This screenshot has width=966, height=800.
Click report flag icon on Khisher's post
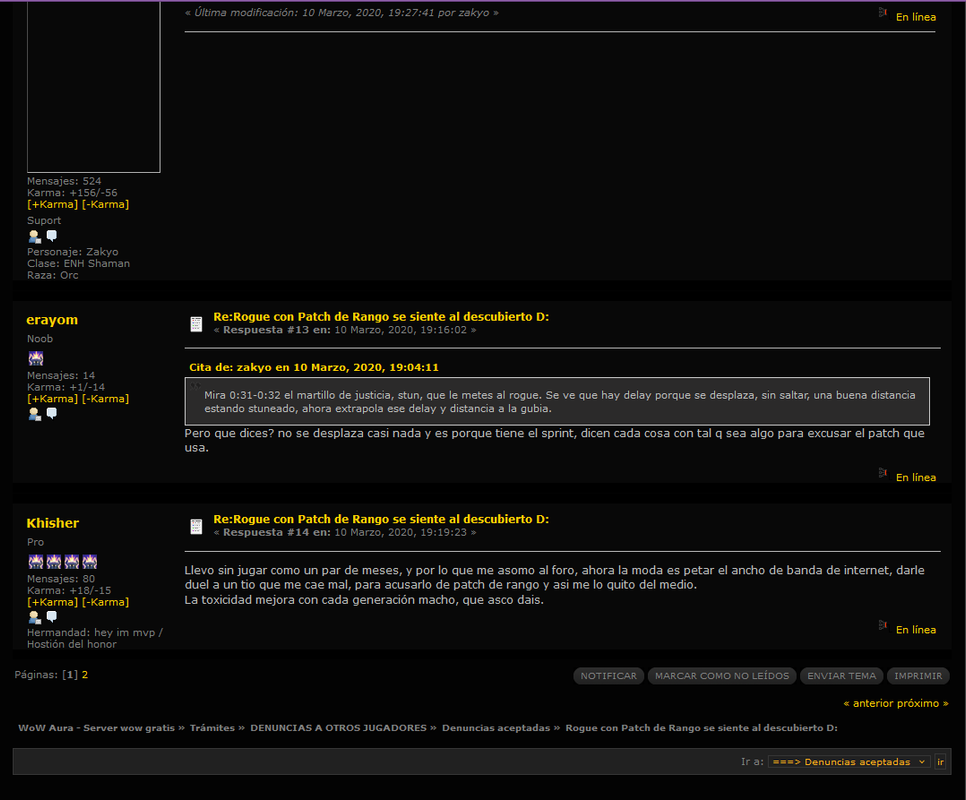tap(883, 625)
